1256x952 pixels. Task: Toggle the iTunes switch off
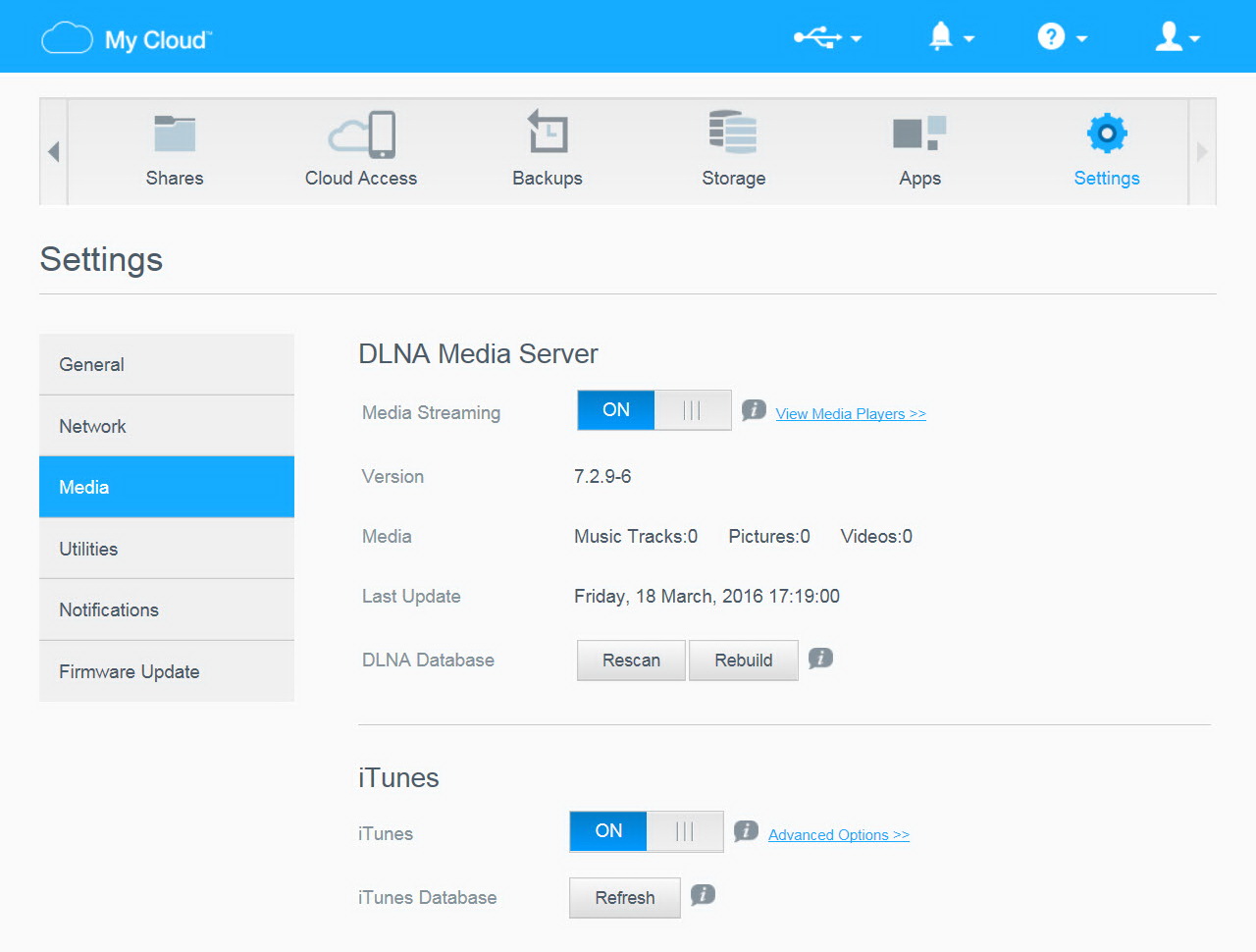click(x=646, y=831)
